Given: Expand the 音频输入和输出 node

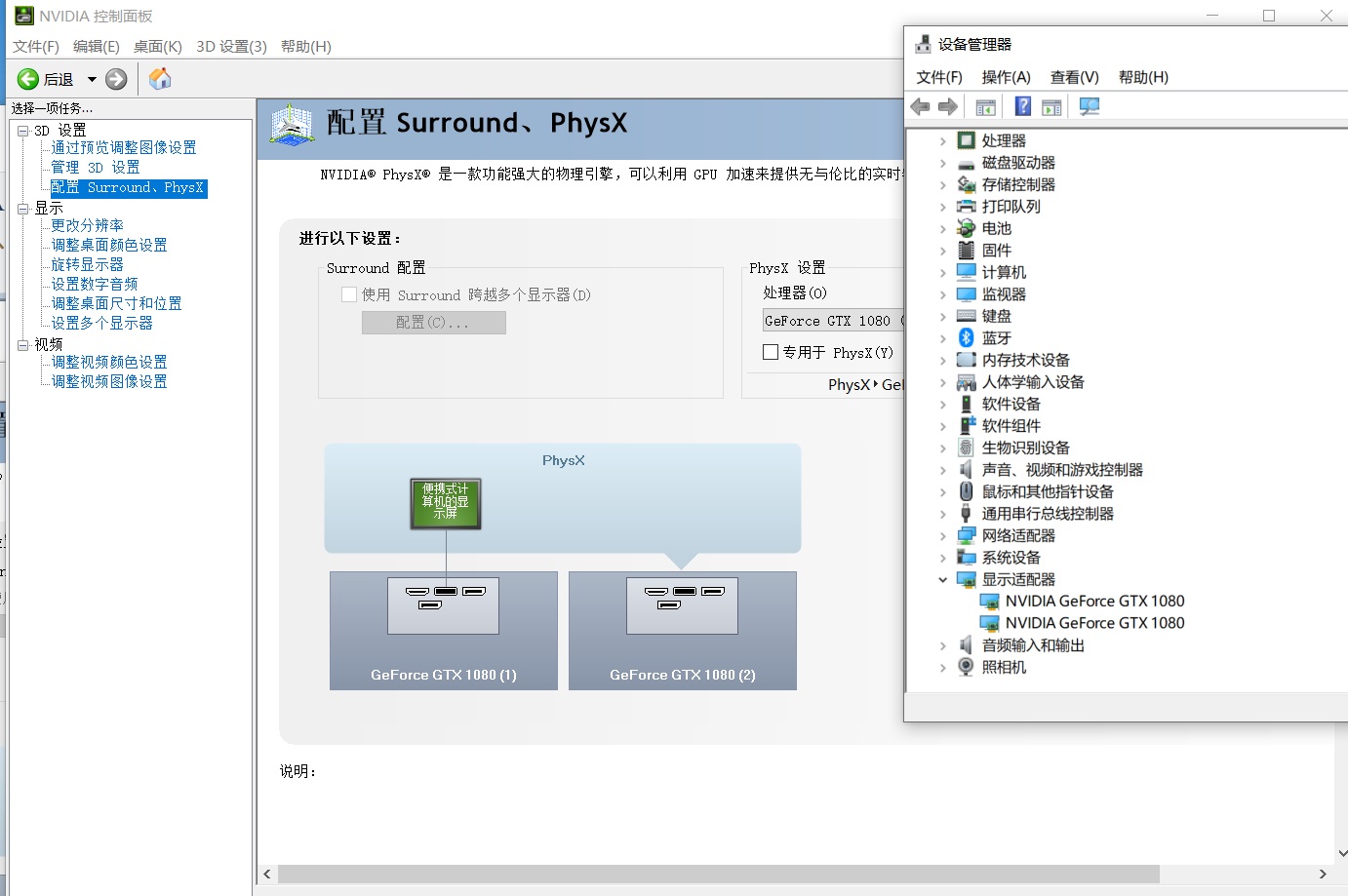Looking at the screenshot, I should [942, 645].
